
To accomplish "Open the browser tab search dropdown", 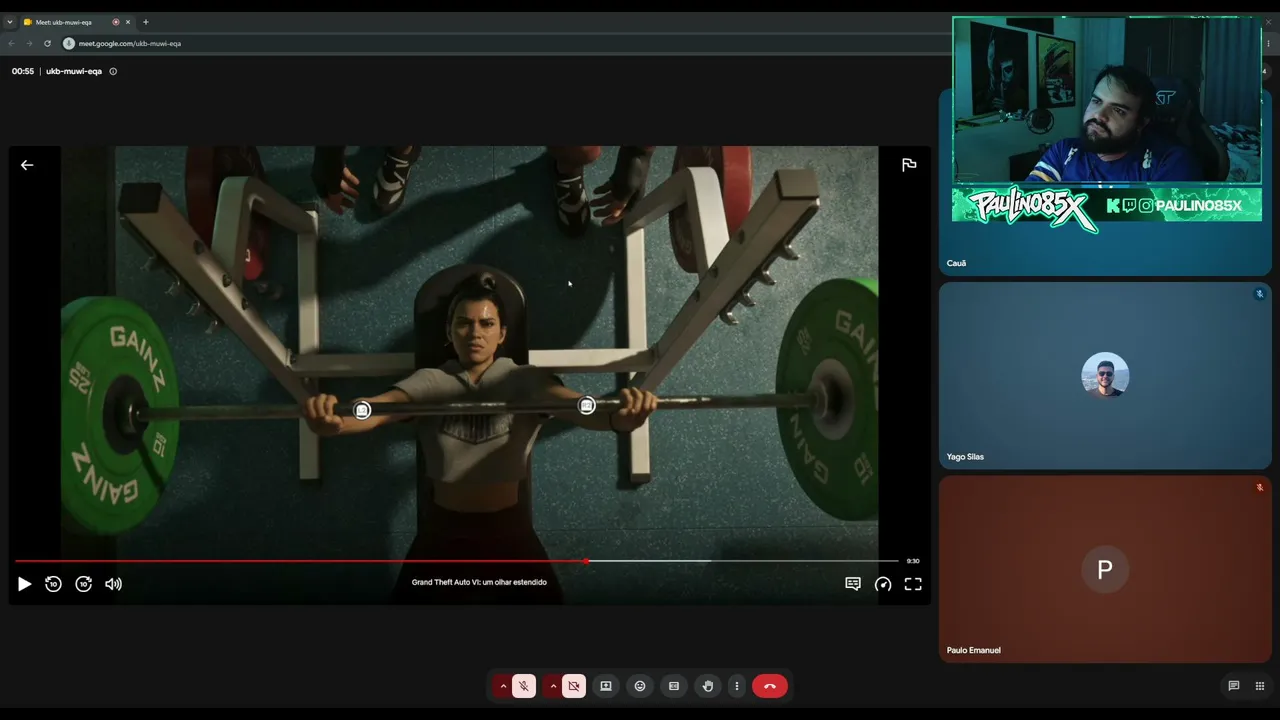I will pos(10,22).
